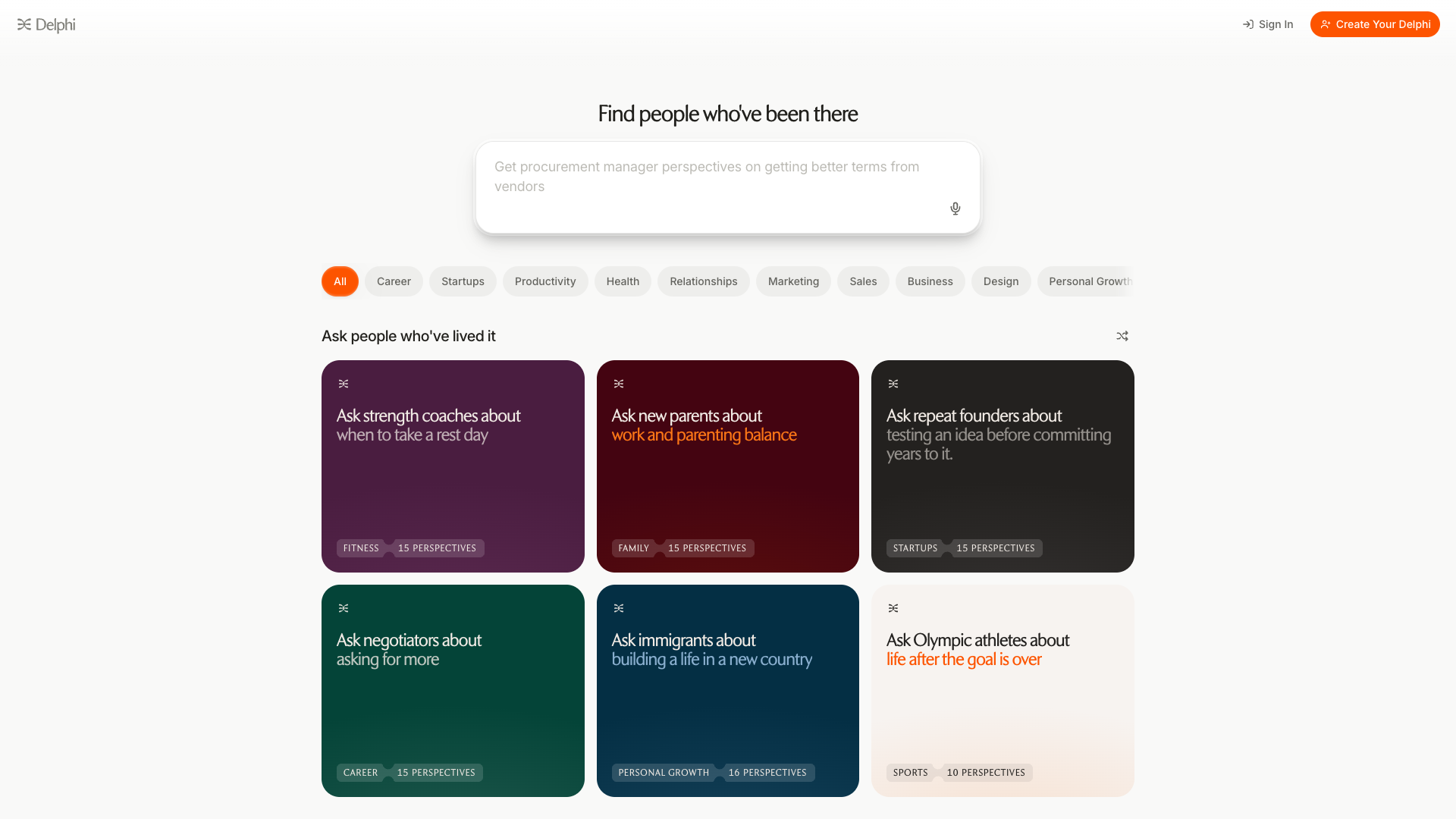Click the 'Ask people who've lived it' heading

409,336
